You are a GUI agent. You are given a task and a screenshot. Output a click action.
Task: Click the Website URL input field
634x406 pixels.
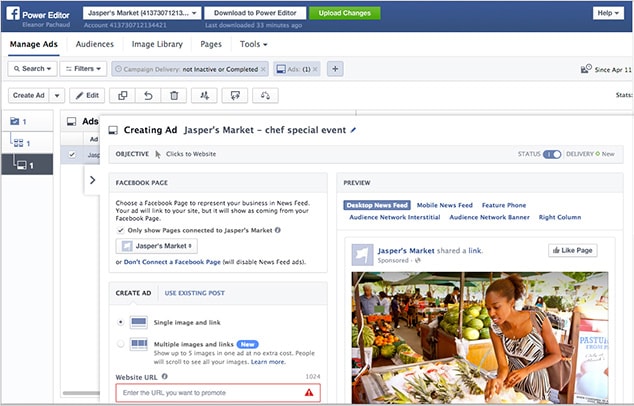(x=218, y=392)
